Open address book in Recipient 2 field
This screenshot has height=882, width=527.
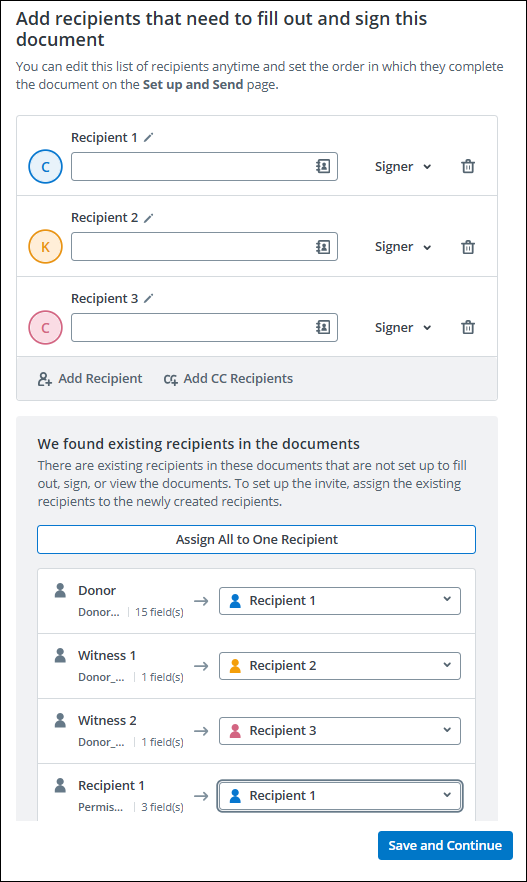[323, 246]
